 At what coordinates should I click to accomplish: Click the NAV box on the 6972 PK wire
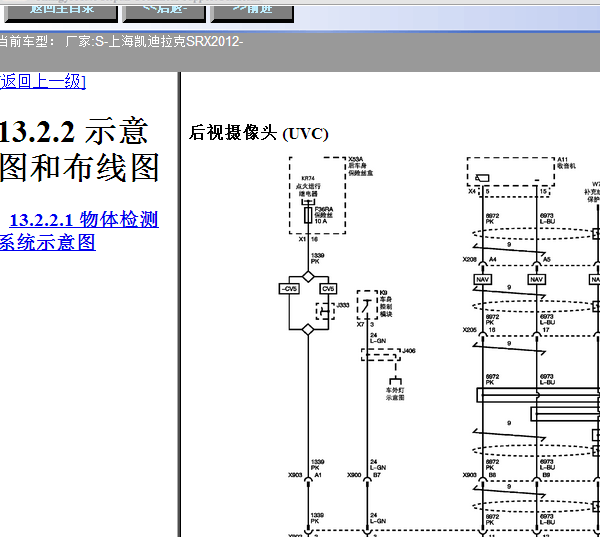pyautogui.click(x=483, y=279)
